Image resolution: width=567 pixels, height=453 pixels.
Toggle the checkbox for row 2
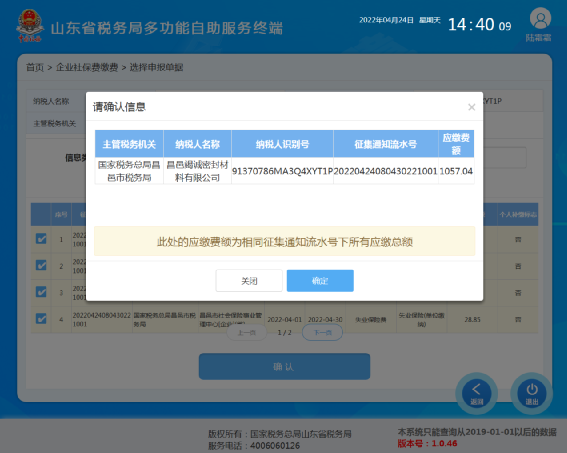tap(41, 265)
